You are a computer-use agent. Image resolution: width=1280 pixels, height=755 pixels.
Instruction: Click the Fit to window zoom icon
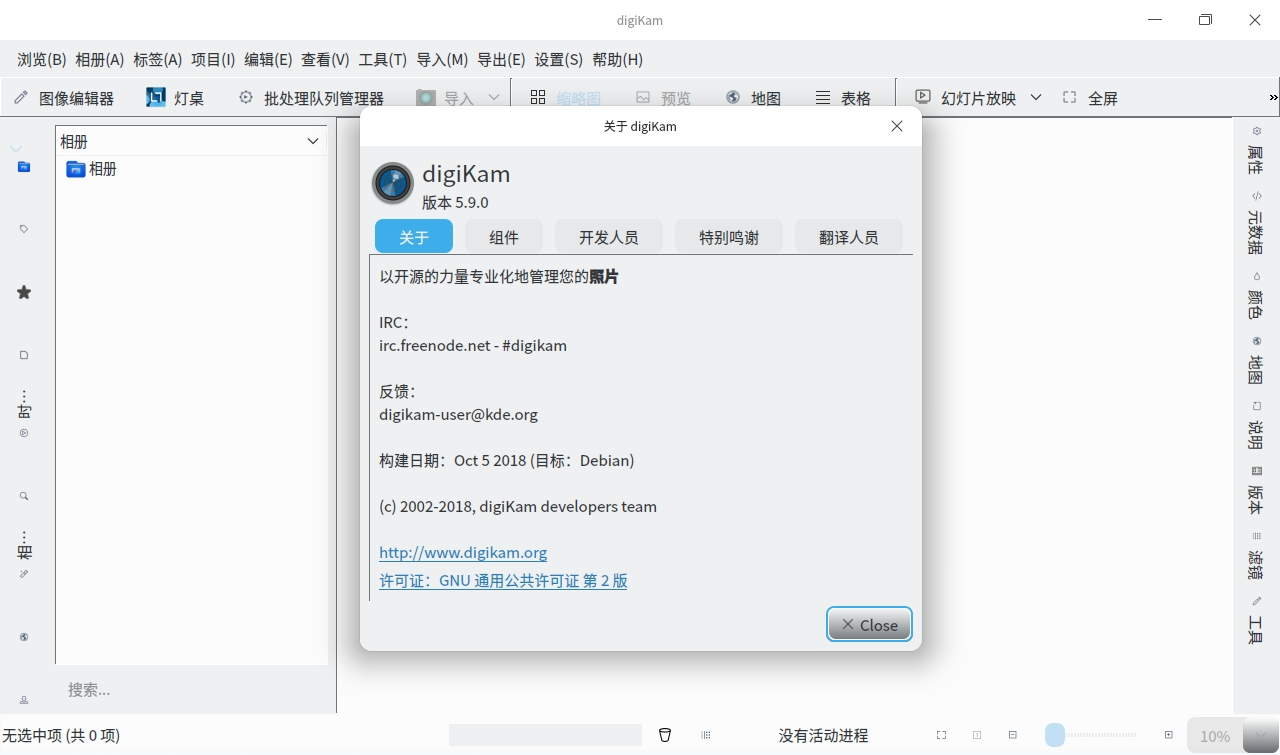[941, 735]
